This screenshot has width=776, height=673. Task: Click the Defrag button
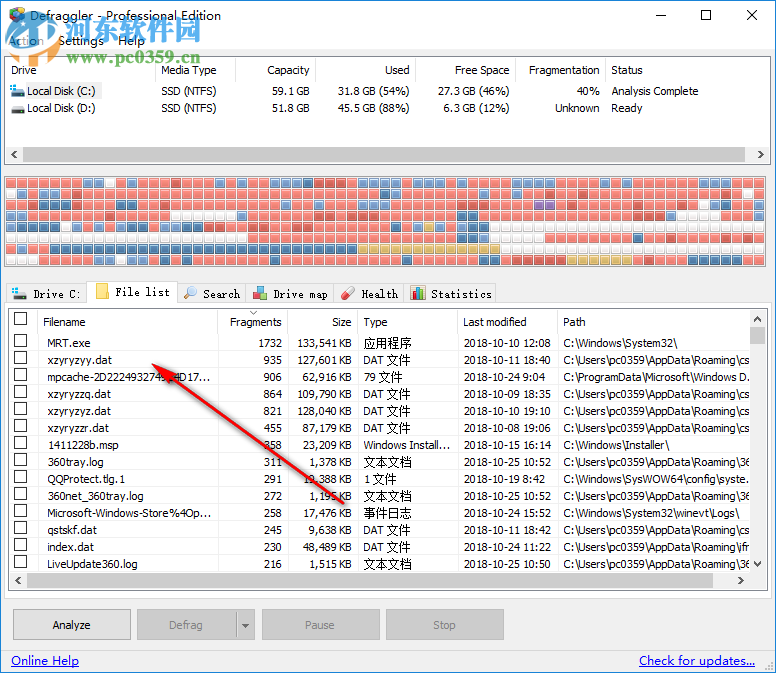click(x=187, y=625)
